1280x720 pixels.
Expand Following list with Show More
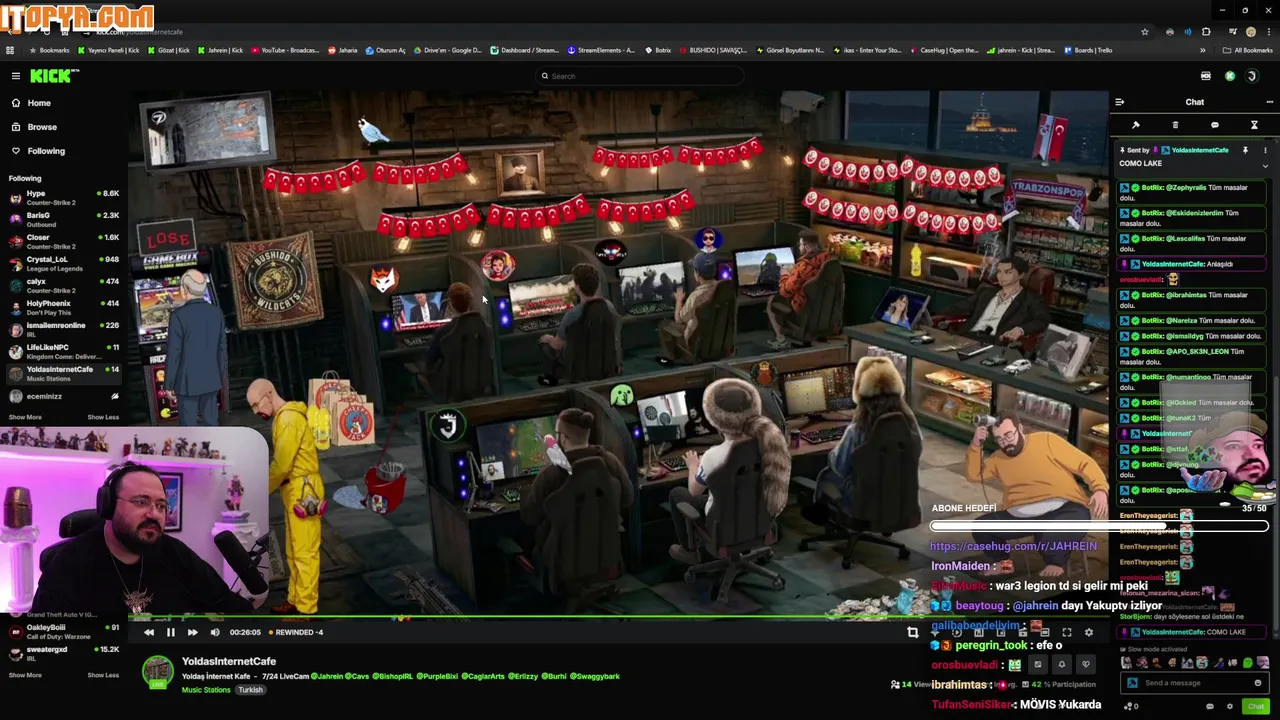tap(25, 417)
